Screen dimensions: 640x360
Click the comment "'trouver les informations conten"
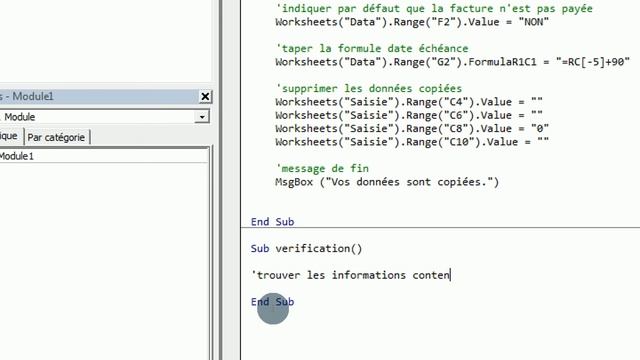point(350,275)
